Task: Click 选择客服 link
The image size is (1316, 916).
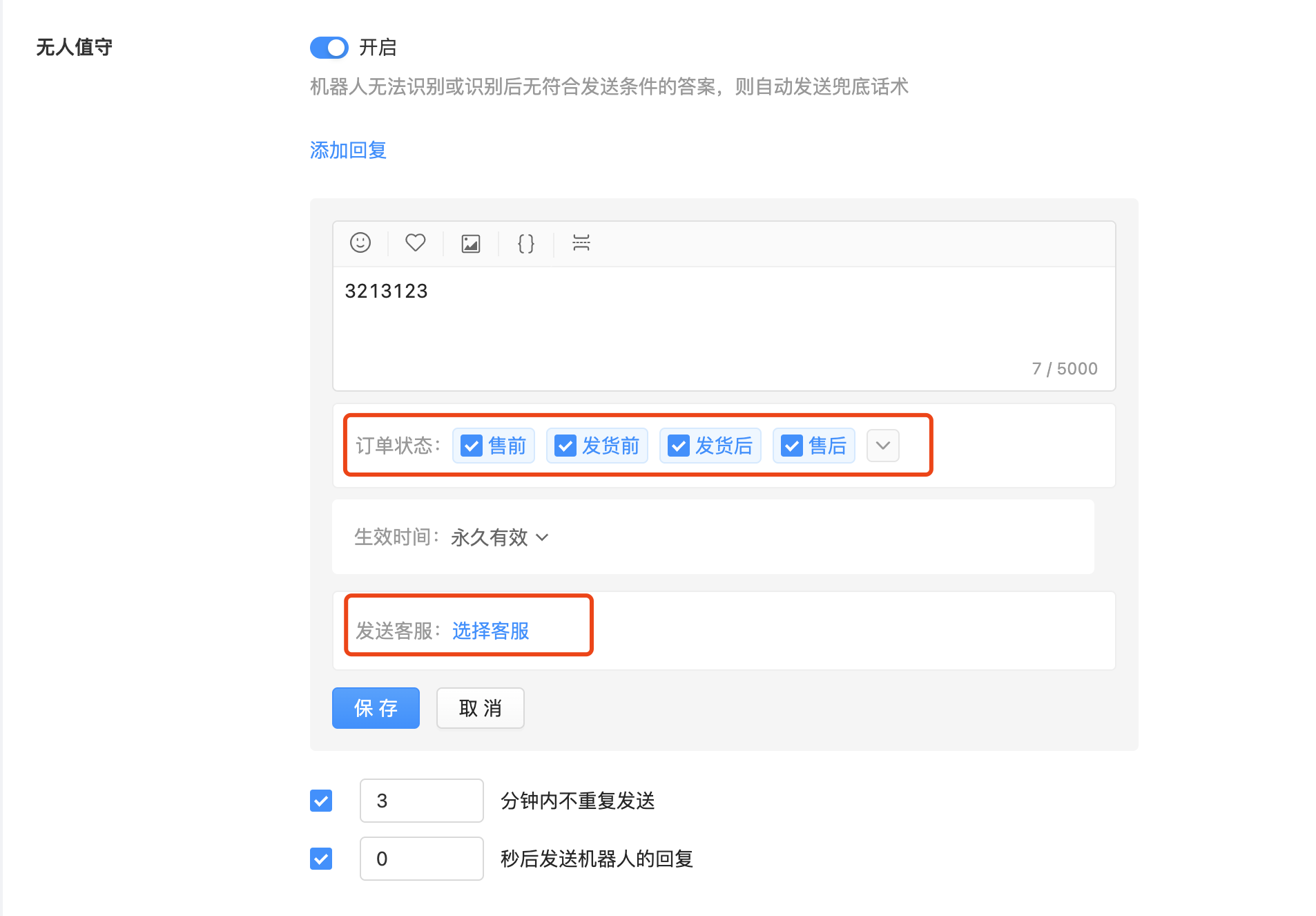Action: click(491, 631)
